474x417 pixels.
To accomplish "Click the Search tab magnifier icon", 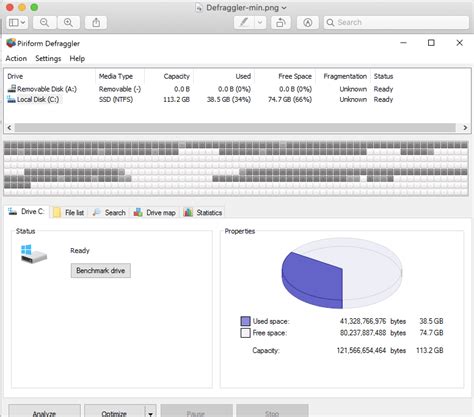I will point(97,212).
